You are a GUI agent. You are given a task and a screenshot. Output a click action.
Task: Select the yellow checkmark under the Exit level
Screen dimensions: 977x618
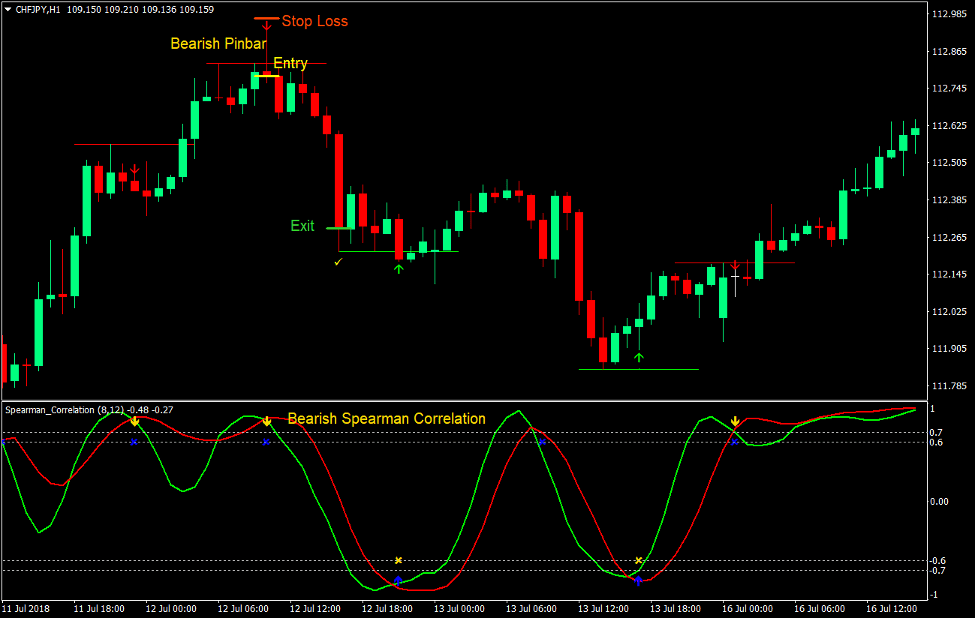coord(337,262)
